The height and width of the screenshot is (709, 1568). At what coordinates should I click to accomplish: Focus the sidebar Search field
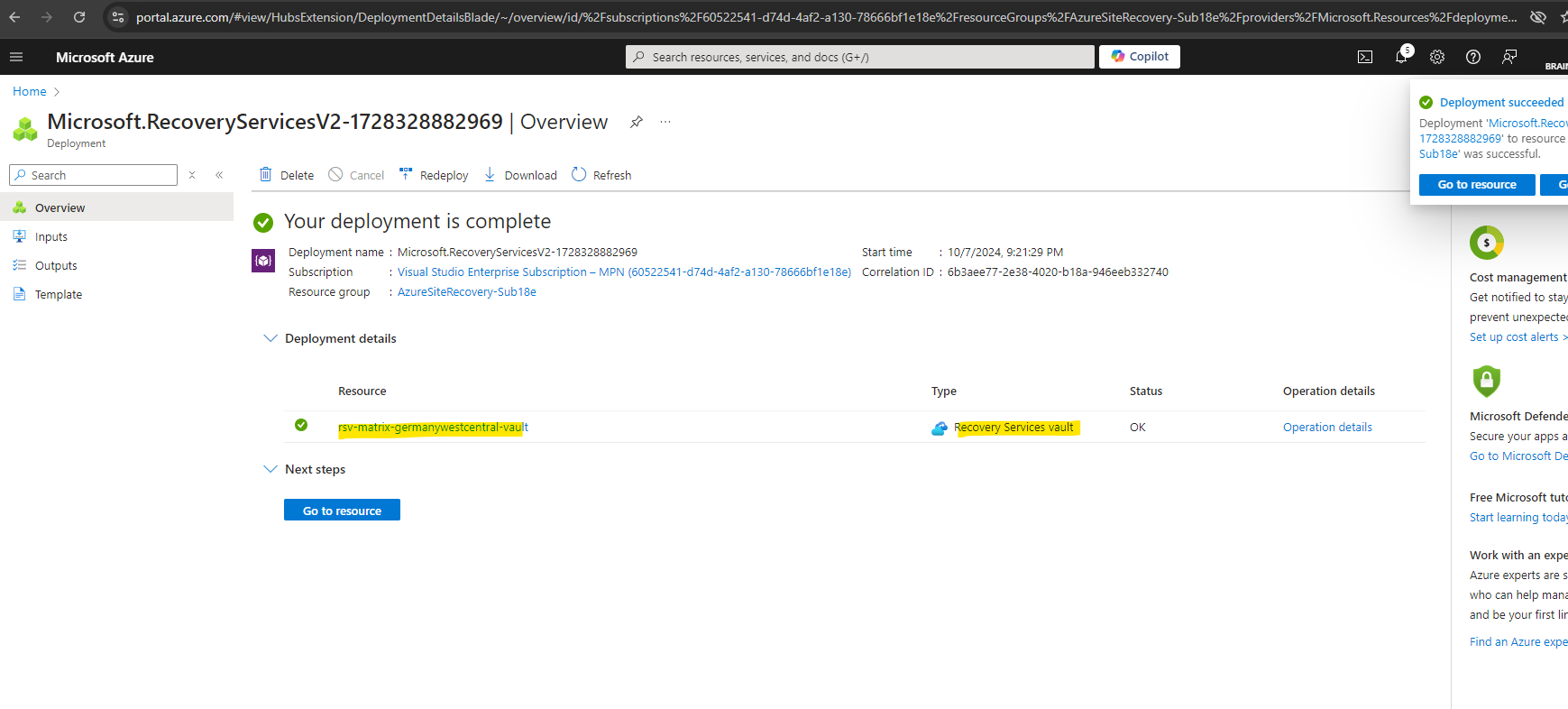[x=93, y=175]
